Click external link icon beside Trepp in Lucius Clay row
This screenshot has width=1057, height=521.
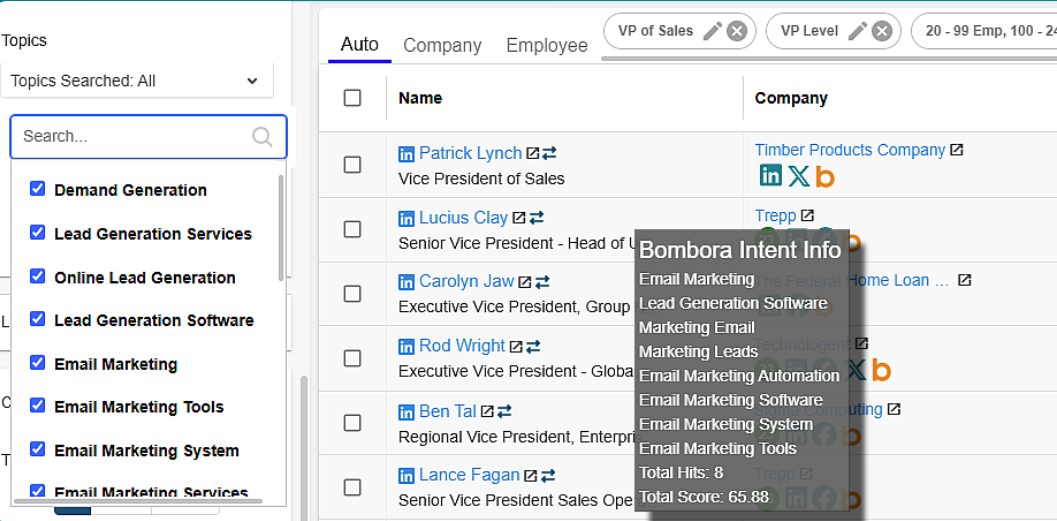807,215
